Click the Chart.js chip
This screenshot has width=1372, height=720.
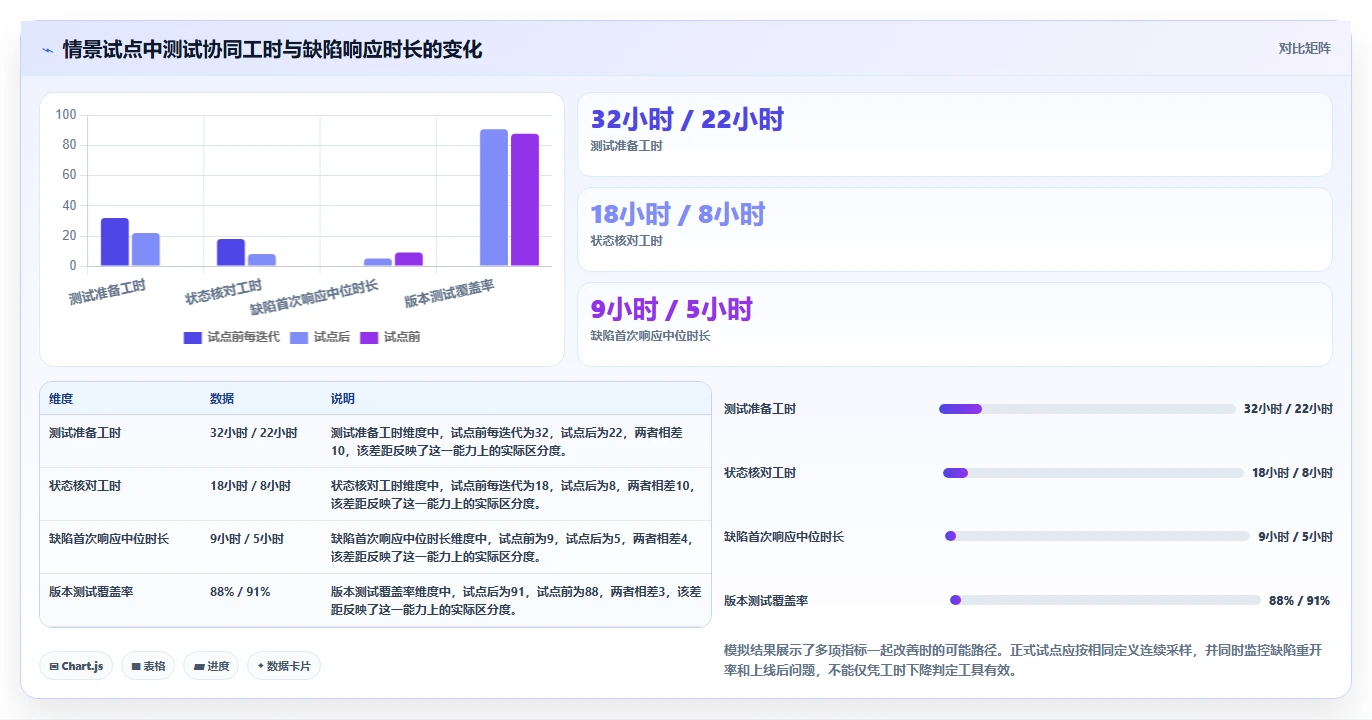(76, 666)
